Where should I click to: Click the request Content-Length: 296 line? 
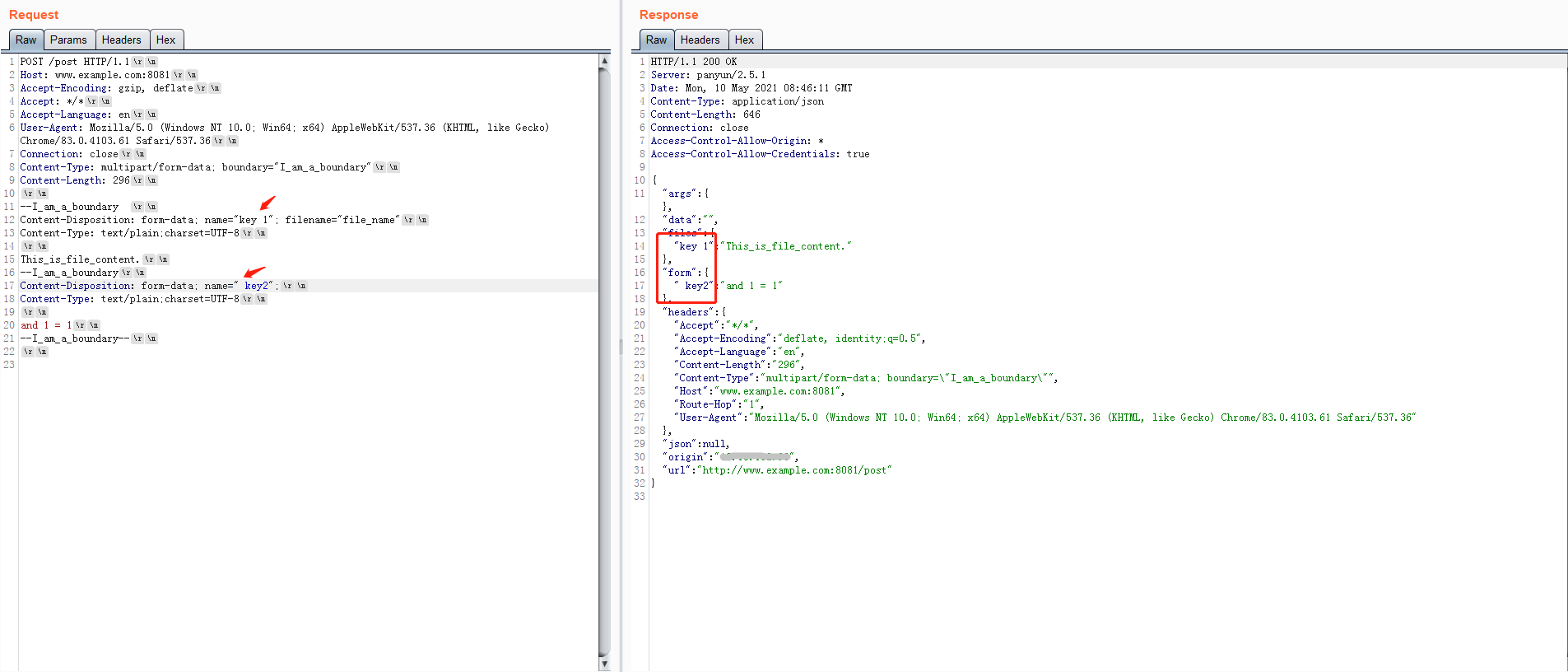(x=74, y=180)
